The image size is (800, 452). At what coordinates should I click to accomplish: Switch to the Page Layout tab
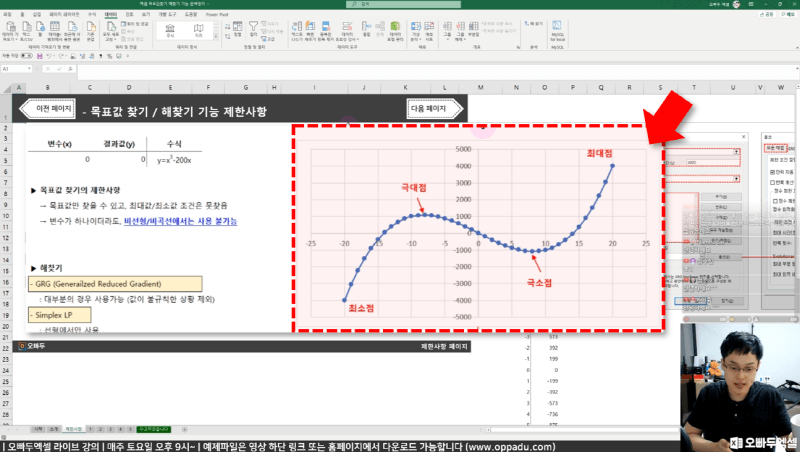pos(64,14)
